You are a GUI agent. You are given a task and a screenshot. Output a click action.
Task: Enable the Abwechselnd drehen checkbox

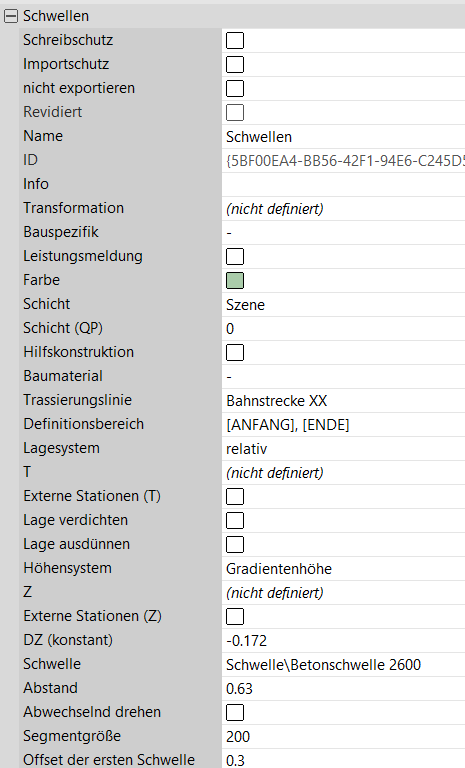click(235, 712)
